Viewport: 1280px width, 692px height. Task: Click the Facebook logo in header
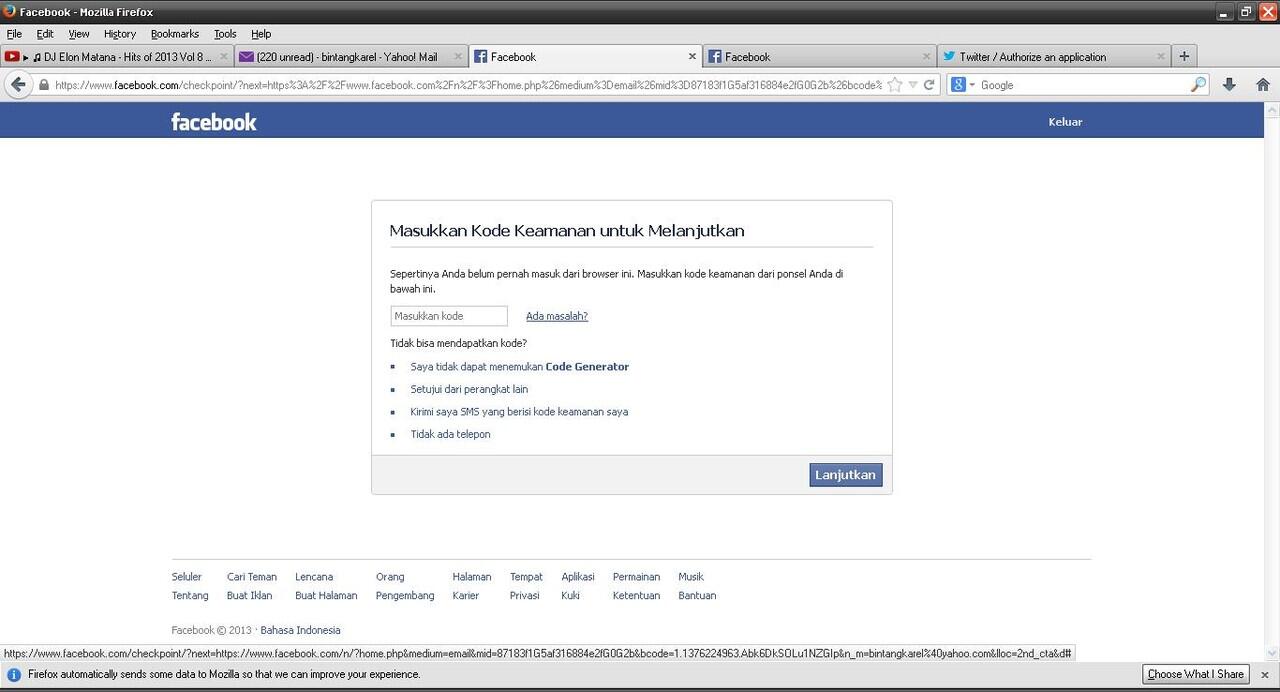(214, 122)
